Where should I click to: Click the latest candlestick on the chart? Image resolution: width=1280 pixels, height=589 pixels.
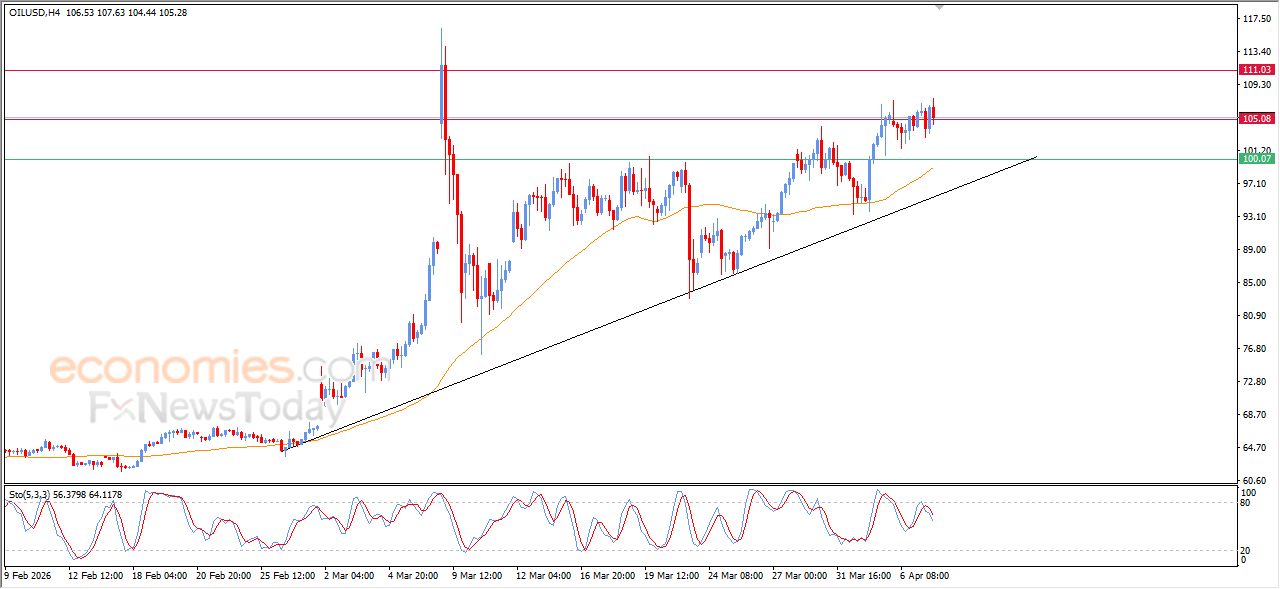click(x=933, y=113)
